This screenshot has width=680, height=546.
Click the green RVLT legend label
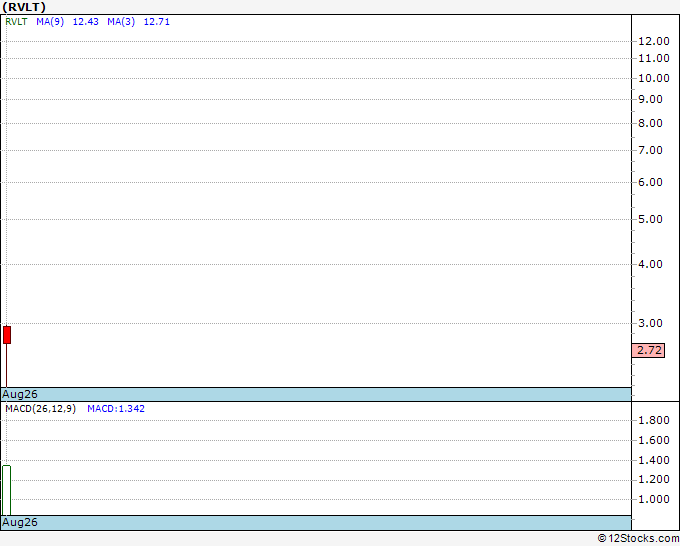(16, 22)
